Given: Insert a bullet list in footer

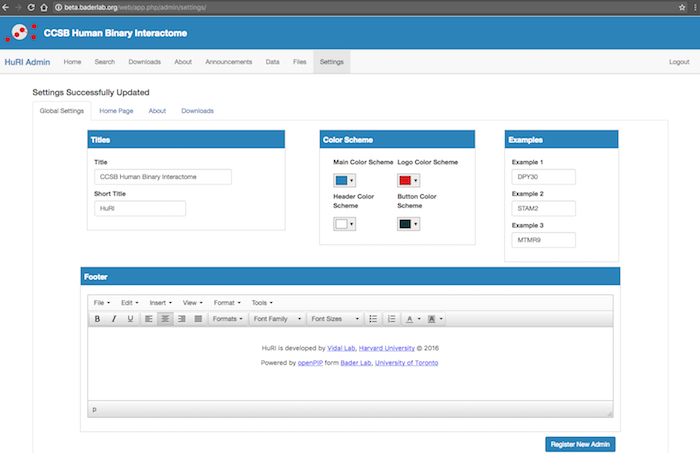Looking at the screenshot, I should [373, 319].
